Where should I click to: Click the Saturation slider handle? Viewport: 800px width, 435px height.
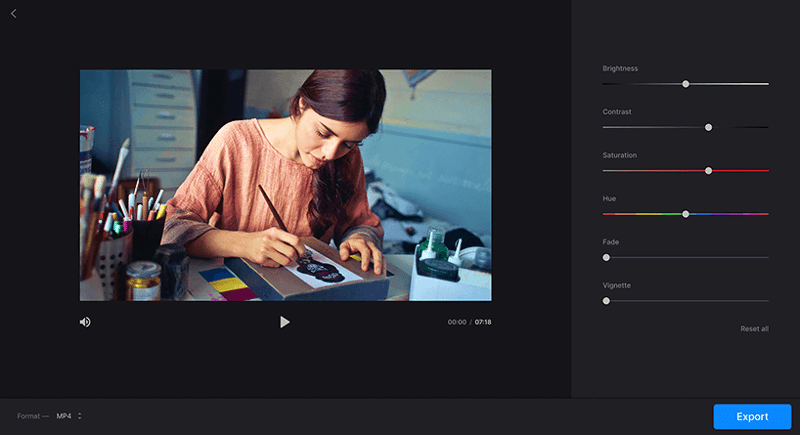coord(708,171)
